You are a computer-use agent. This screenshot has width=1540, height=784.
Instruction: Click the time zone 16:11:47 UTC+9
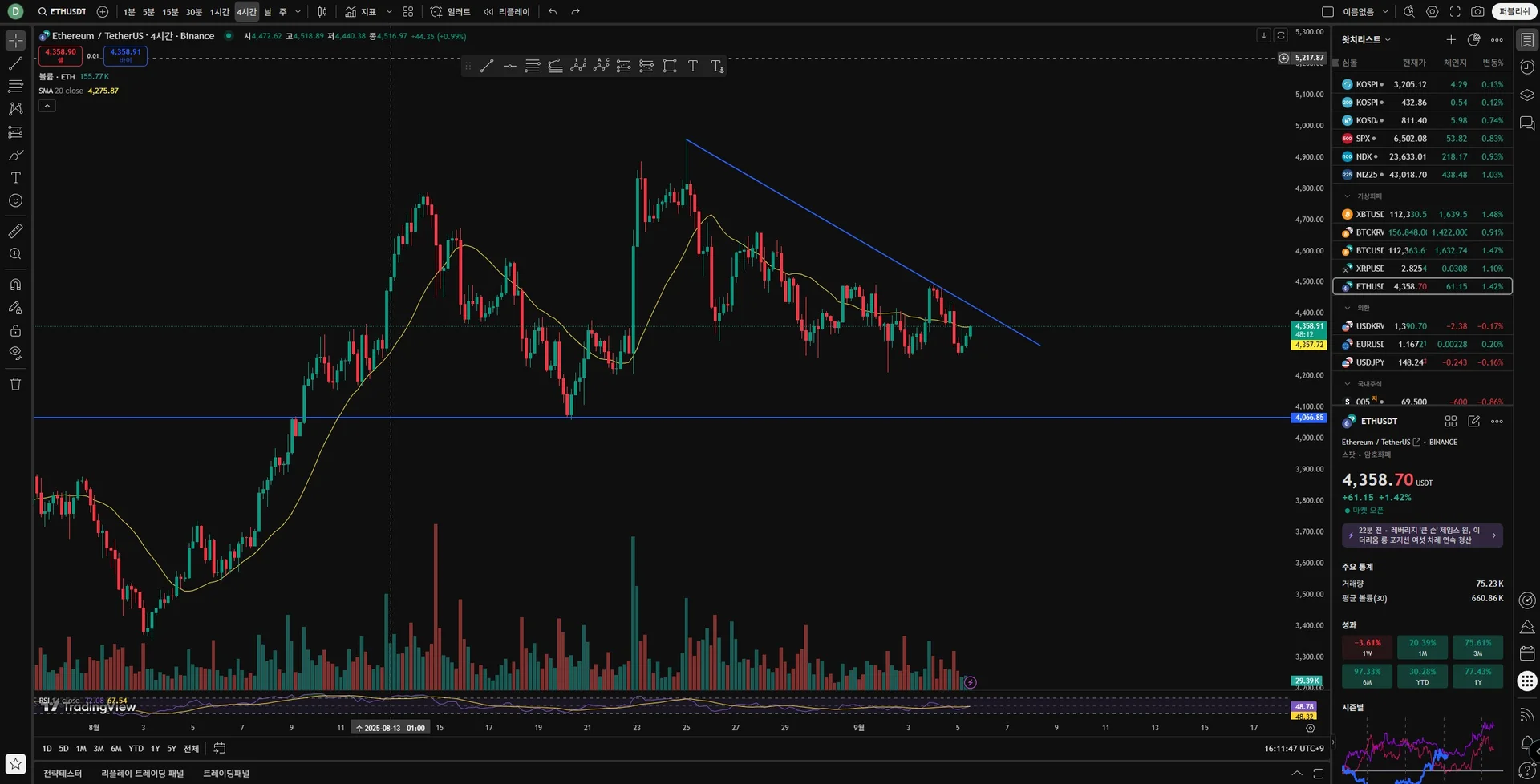[1294, 749]
